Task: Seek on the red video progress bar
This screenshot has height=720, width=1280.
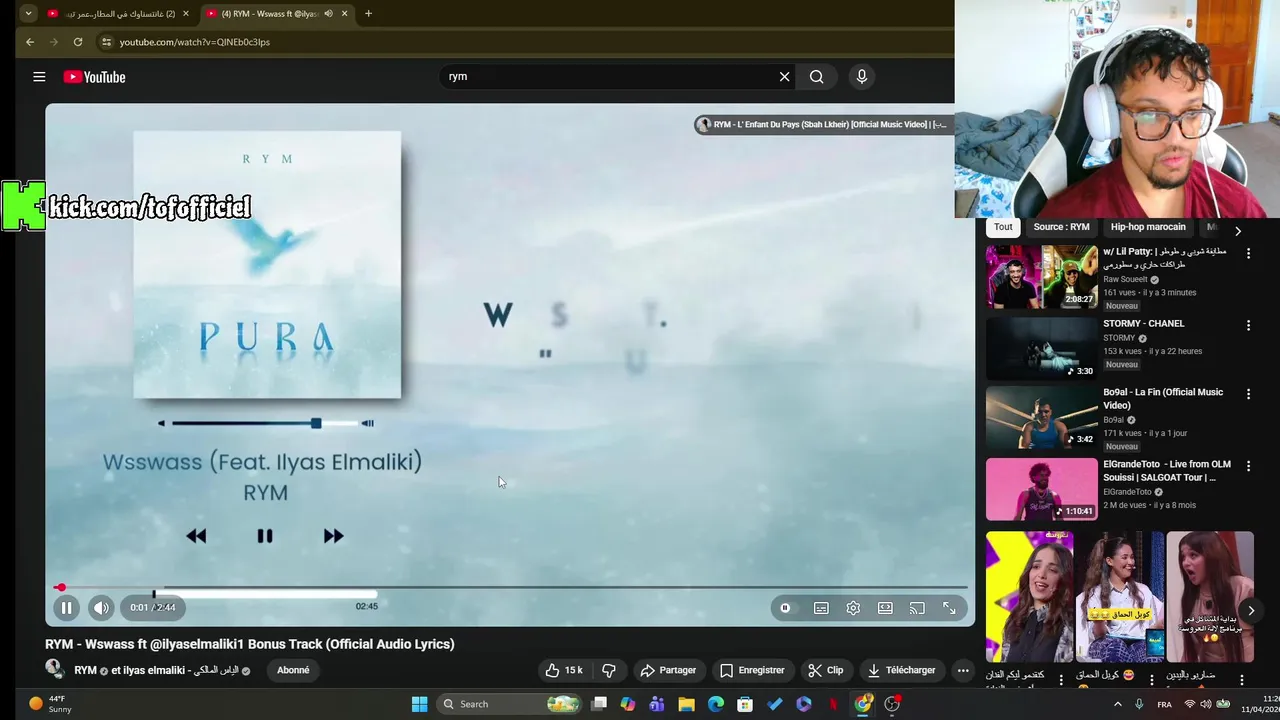Action: click(510, 588)
